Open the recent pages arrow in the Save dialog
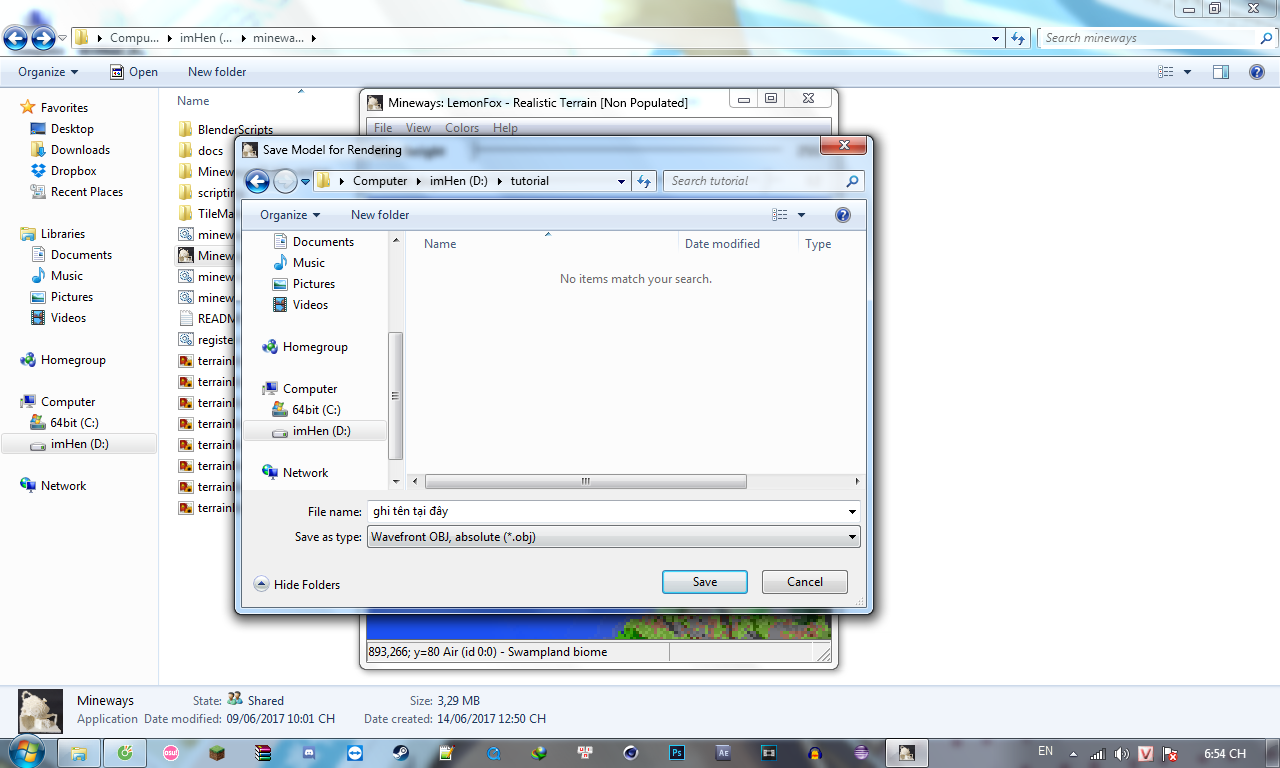The image size is (1280, 768). (x=305, y=182)
